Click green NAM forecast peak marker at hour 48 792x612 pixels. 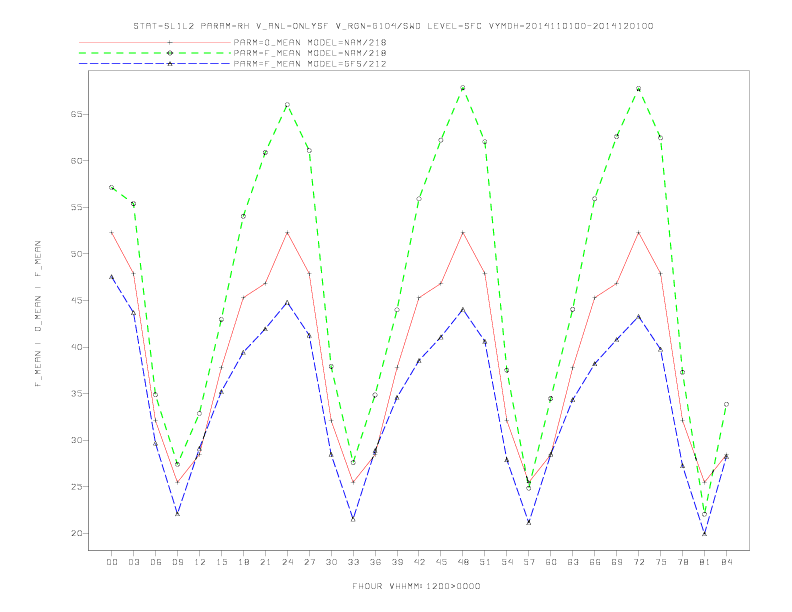click(463, 88)
